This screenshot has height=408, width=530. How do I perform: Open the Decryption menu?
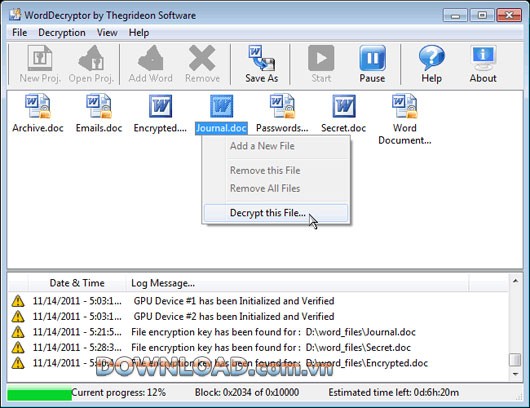pos(62,33)
